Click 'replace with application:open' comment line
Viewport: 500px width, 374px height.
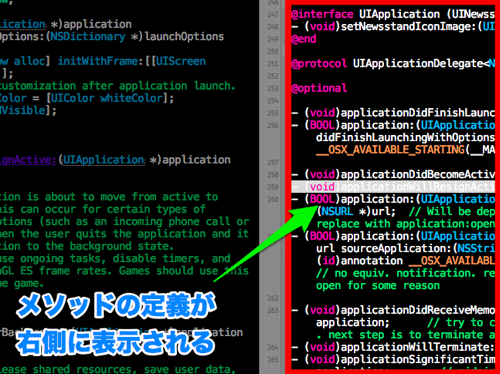[x=406, y=224]
